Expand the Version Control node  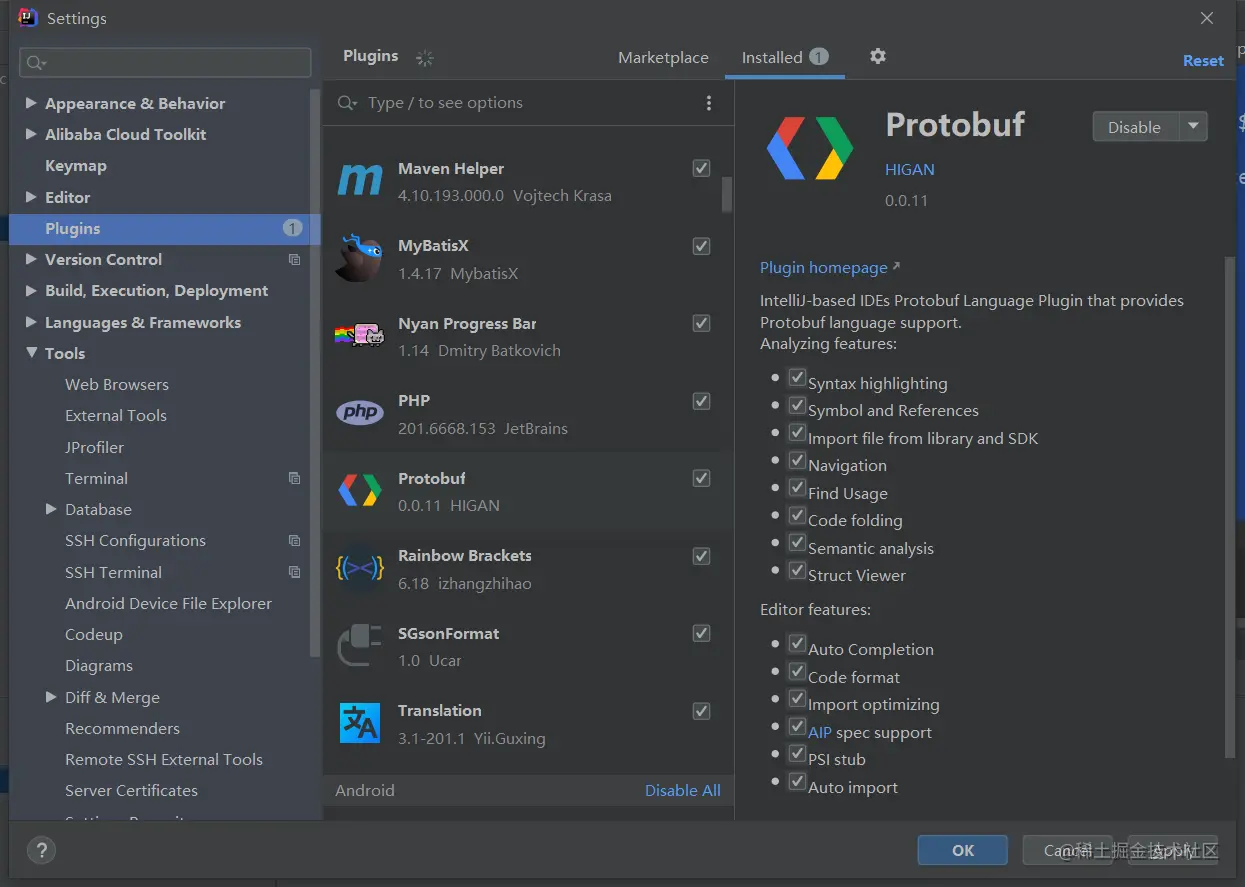[31, 259]
